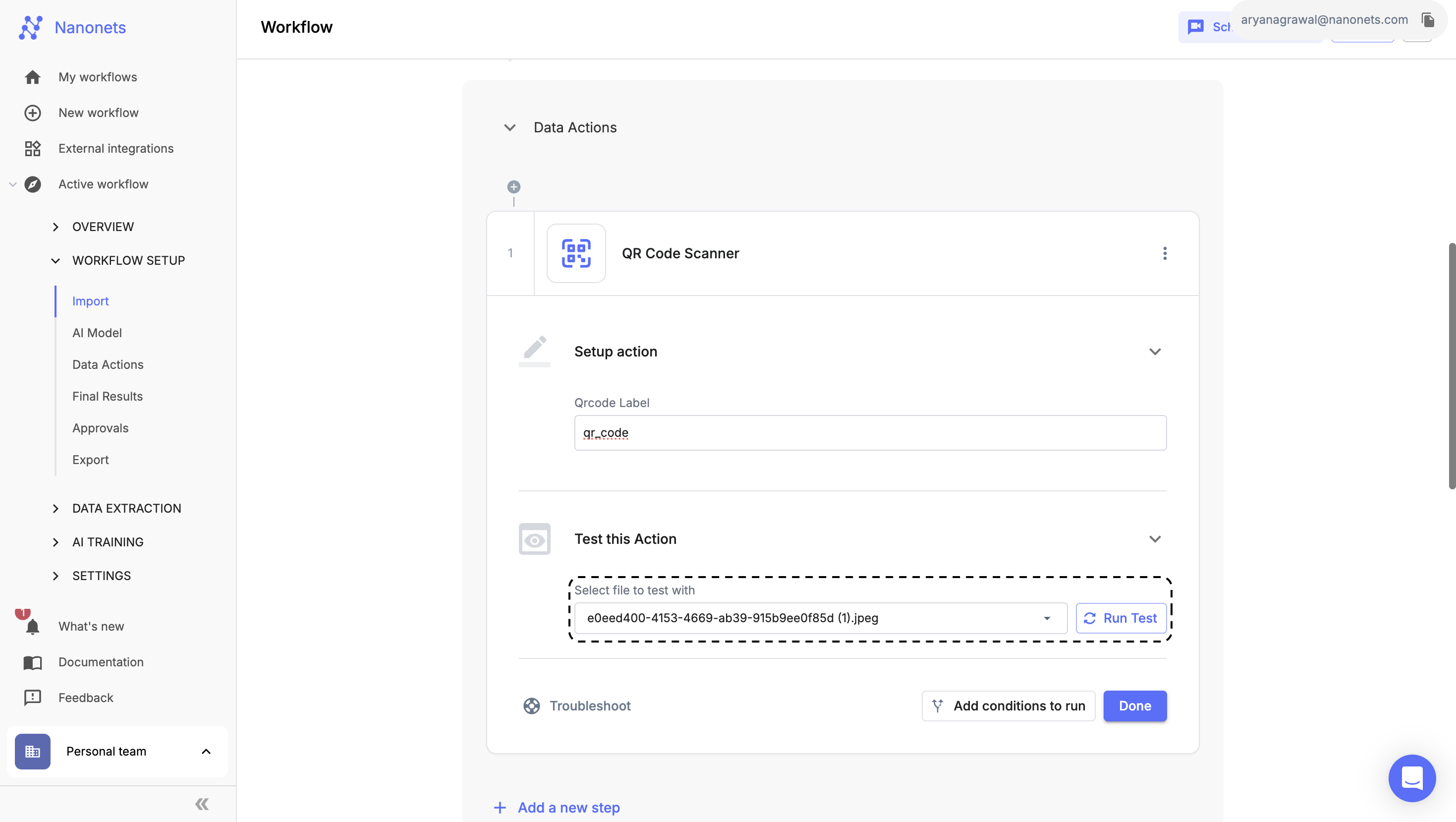
Task: Click the Setup action pencil icon
Action: point(534,351)
